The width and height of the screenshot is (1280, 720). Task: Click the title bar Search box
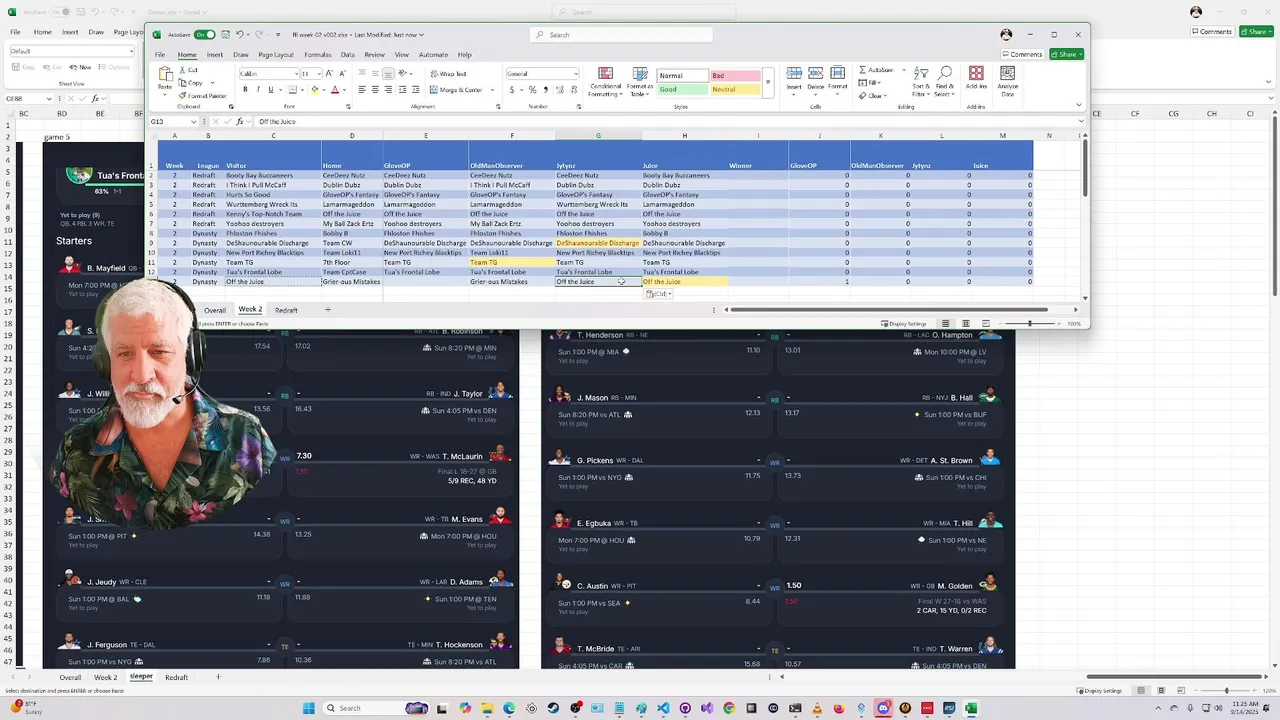(621, 35)
